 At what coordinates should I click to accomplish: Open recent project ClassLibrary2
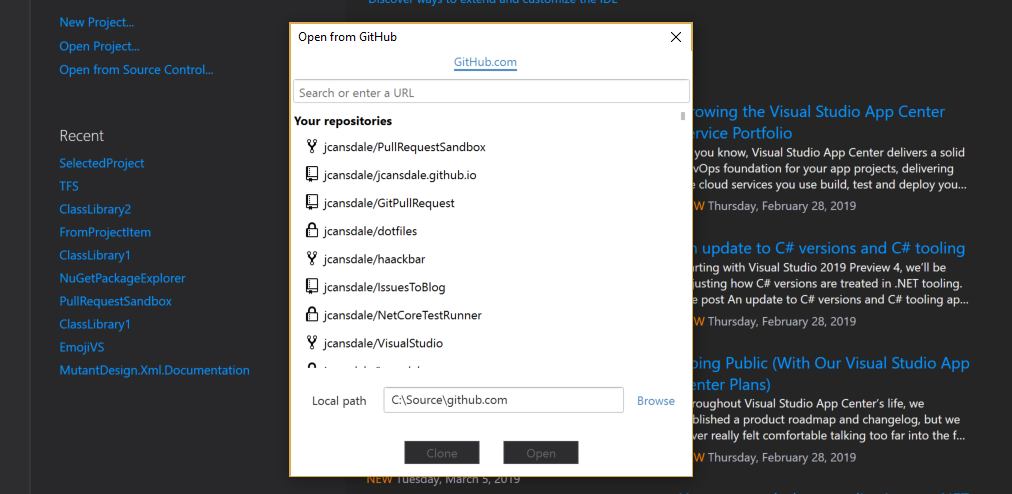tap(95, 209)
